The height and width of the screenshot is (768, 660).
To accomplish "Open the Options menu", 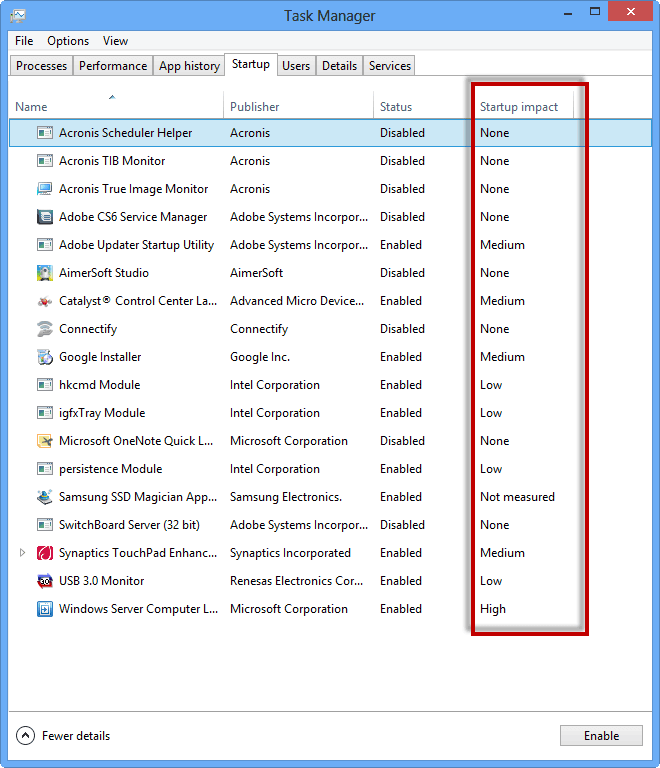I will coord(68,41).
